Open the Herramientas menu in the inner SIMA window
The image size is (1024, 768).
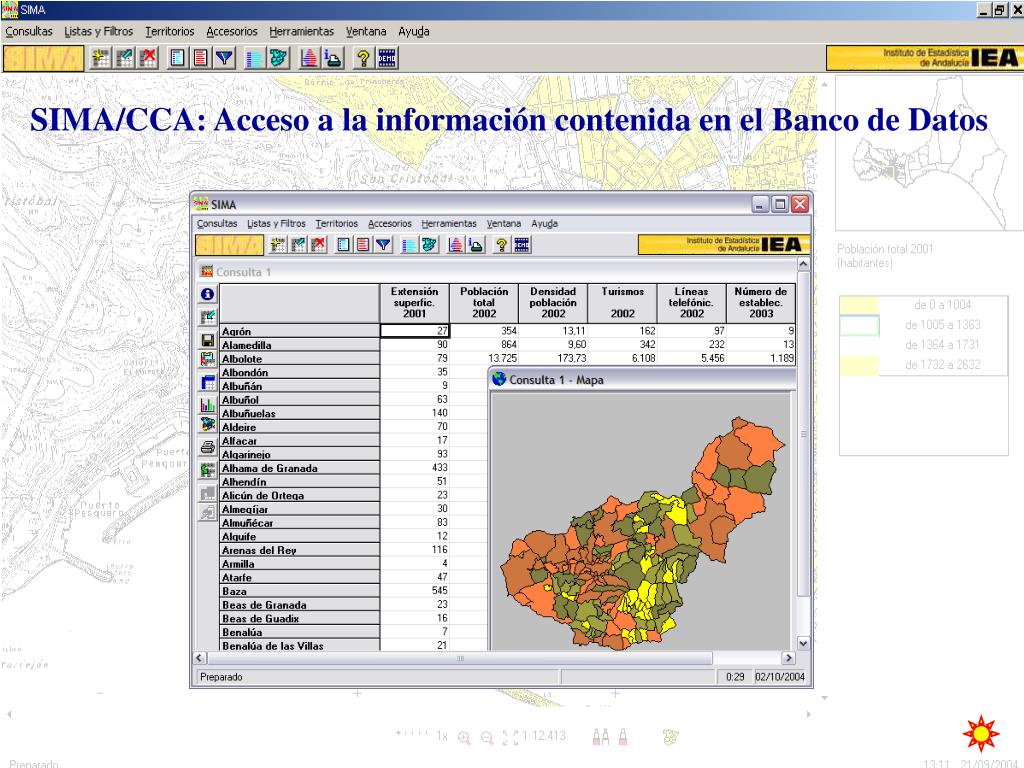(x=449, y=223)
